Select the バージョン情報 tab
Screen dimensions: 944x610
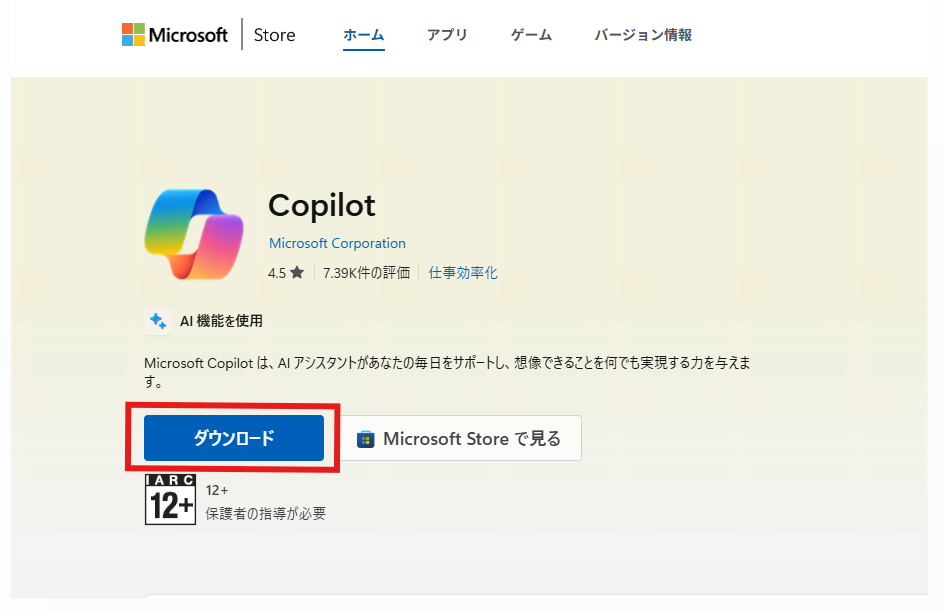pos(643,35)
